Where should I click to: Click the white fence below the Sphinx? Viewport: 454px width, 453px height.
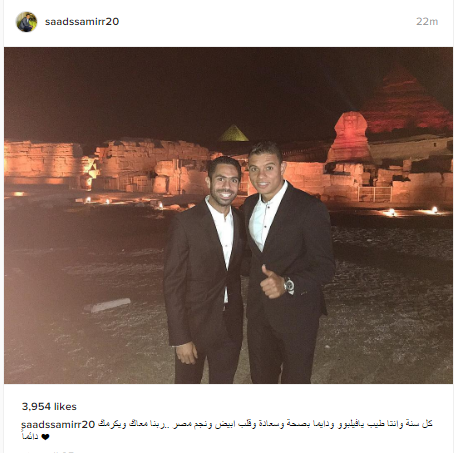(375, 194)
